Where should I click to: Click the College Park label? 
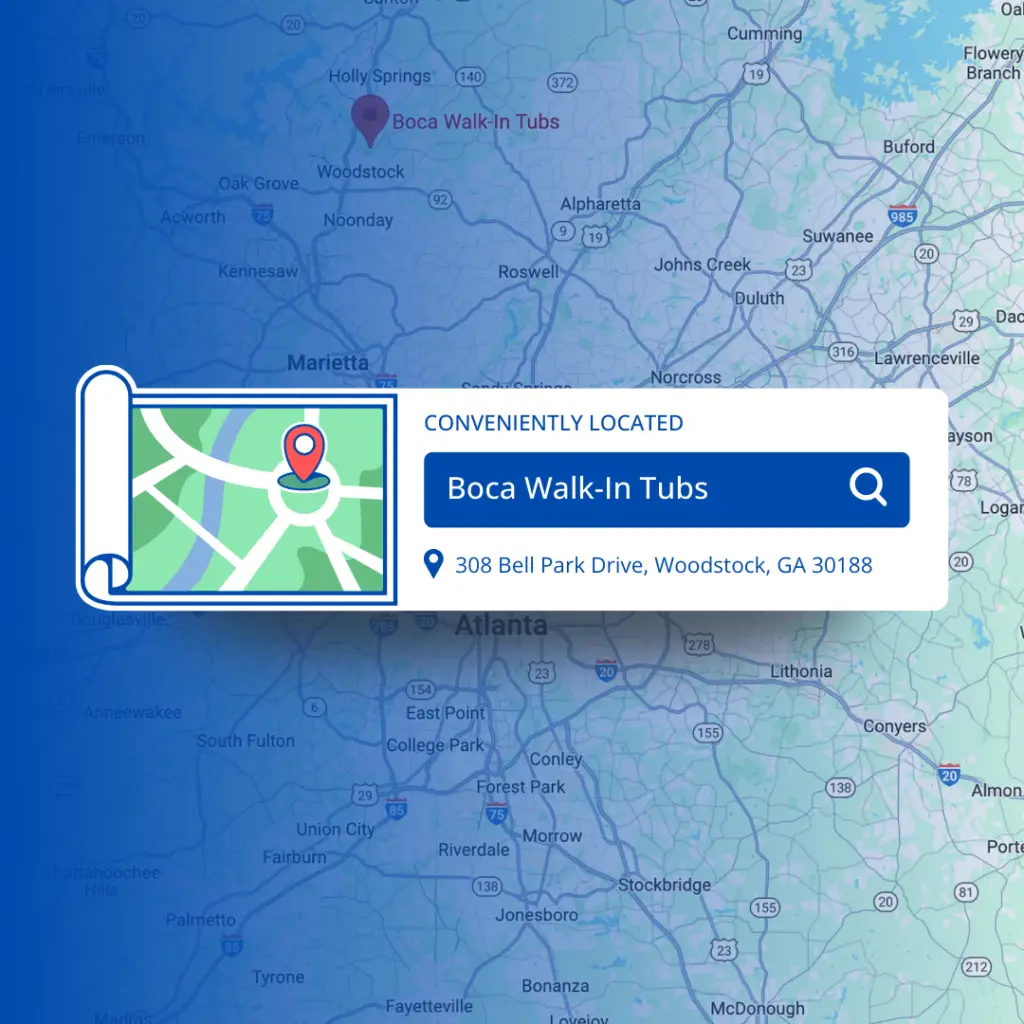pyautogui.click(x=435, y=745)
